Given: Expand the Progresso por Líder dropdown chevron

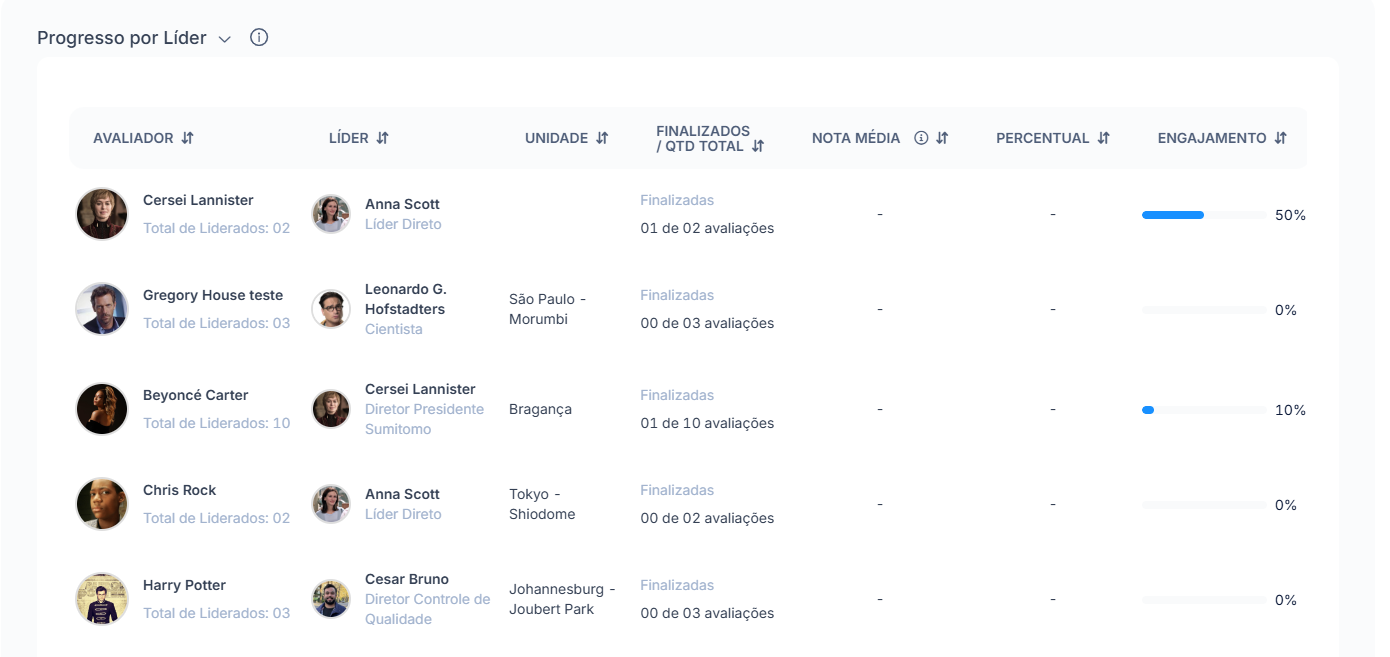Looking at the screenshot, I should pyautogui.click(x=225, y=39).
